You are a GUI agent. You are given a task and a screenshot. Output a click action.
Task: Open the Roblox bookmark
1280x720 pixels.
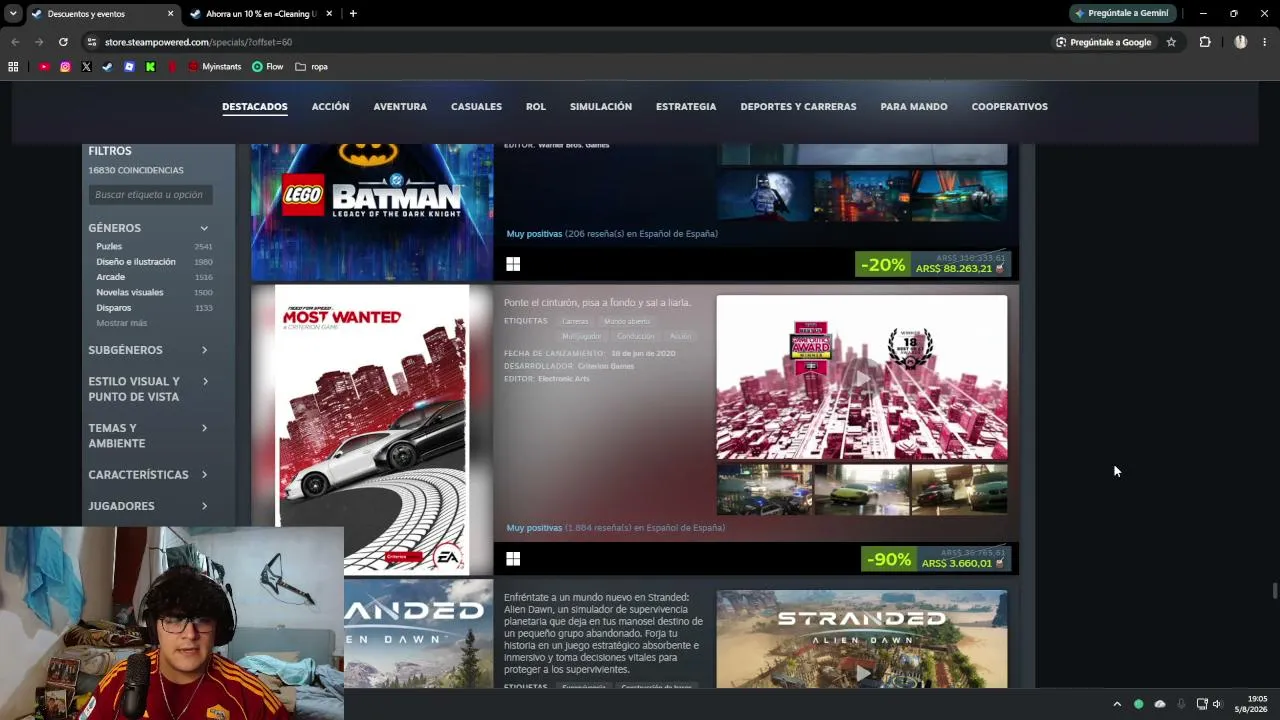coord(129,67)
